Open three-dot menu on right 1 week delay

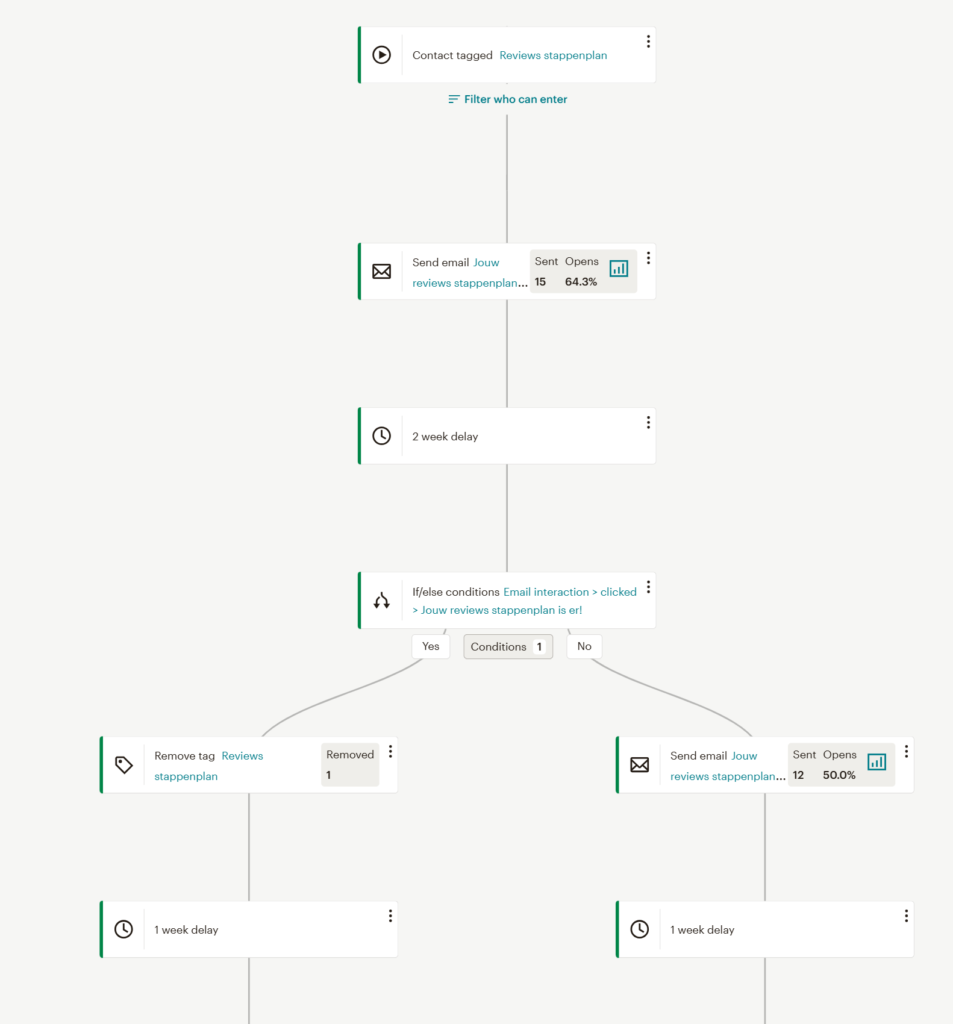coord(906,916)
